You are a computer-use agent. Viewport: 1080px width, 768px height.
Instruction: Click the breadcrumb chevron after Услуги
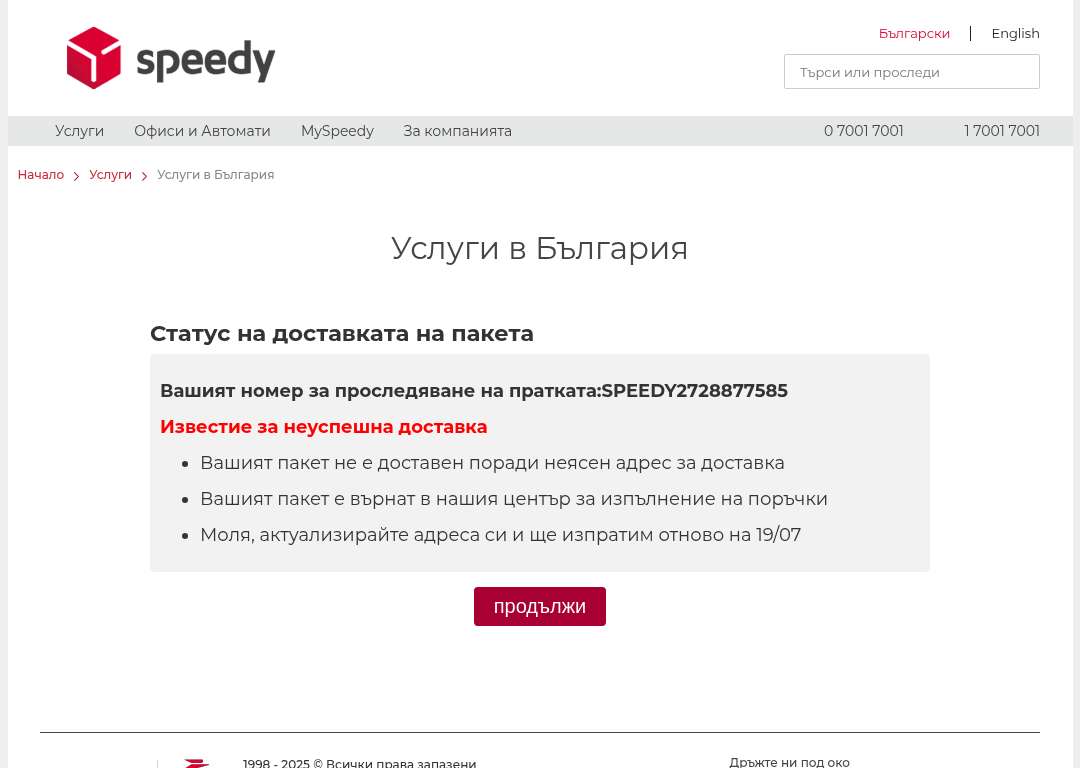145,176
